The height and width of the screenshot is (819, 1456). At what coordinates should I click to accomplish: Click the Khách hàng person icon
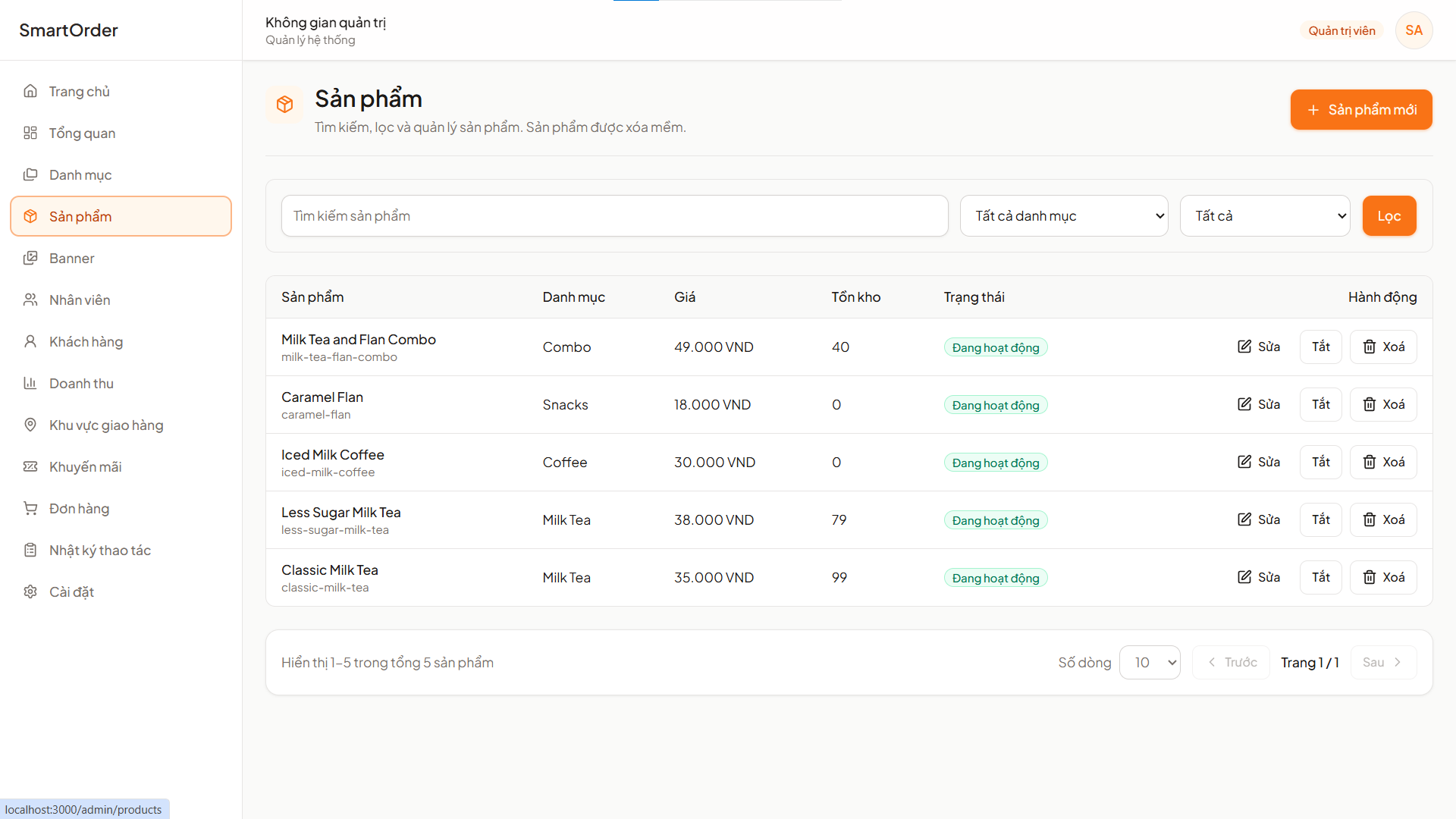(x=30, y=341)
